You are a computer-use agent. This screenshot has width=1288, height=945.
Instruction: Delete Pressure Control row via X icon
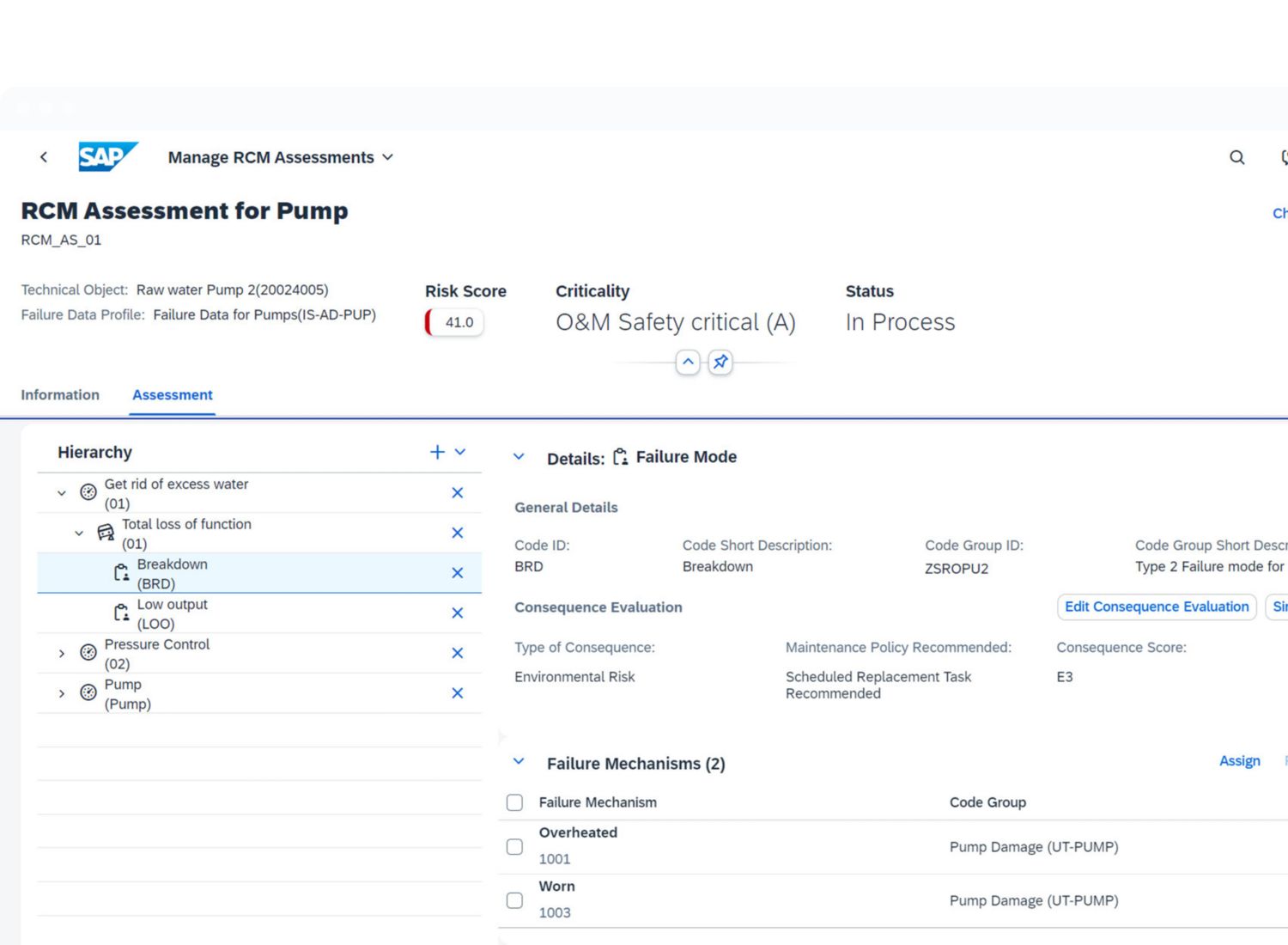[457, 653]
